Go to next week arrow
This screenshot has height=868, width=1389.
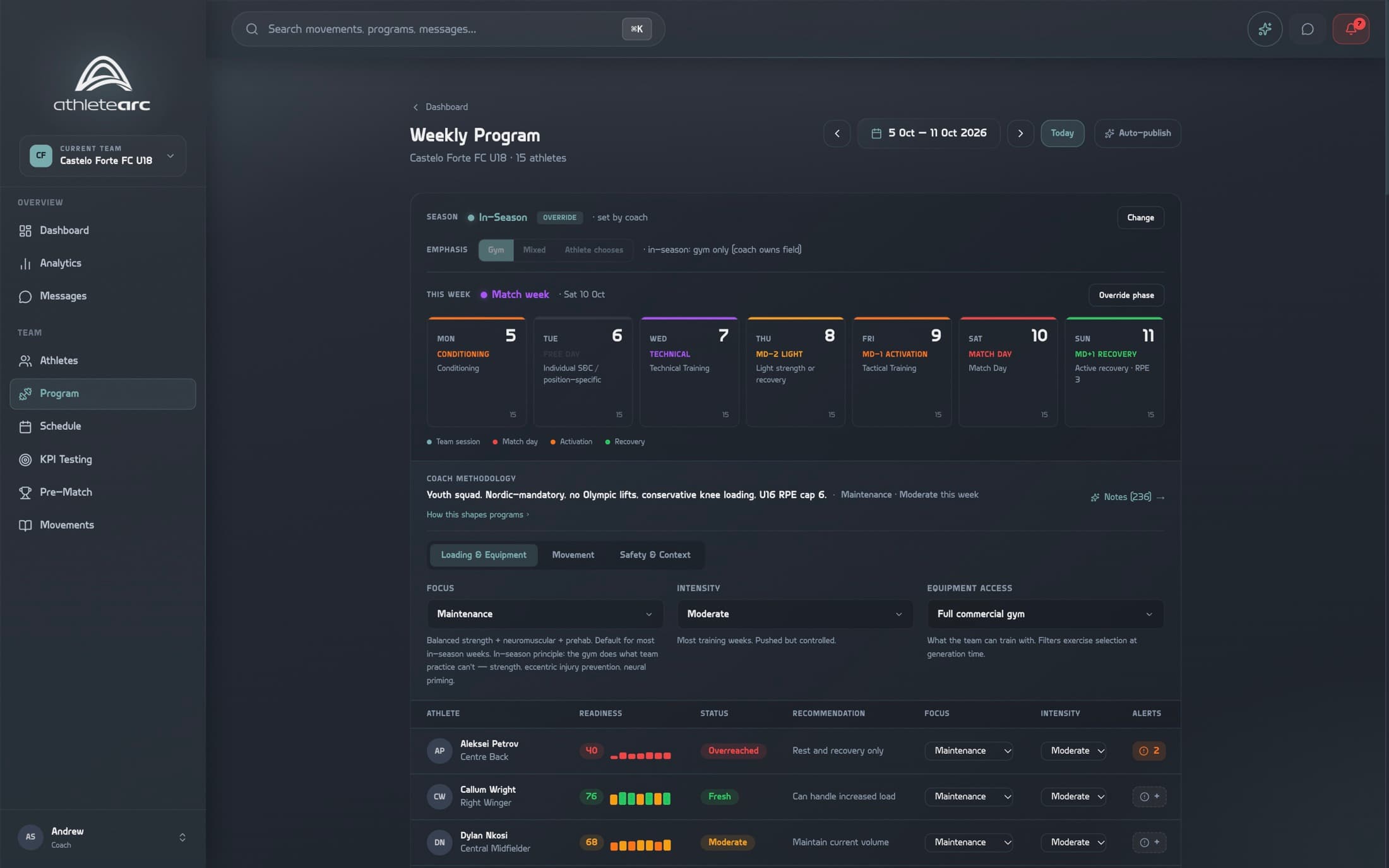point(1020,133)
